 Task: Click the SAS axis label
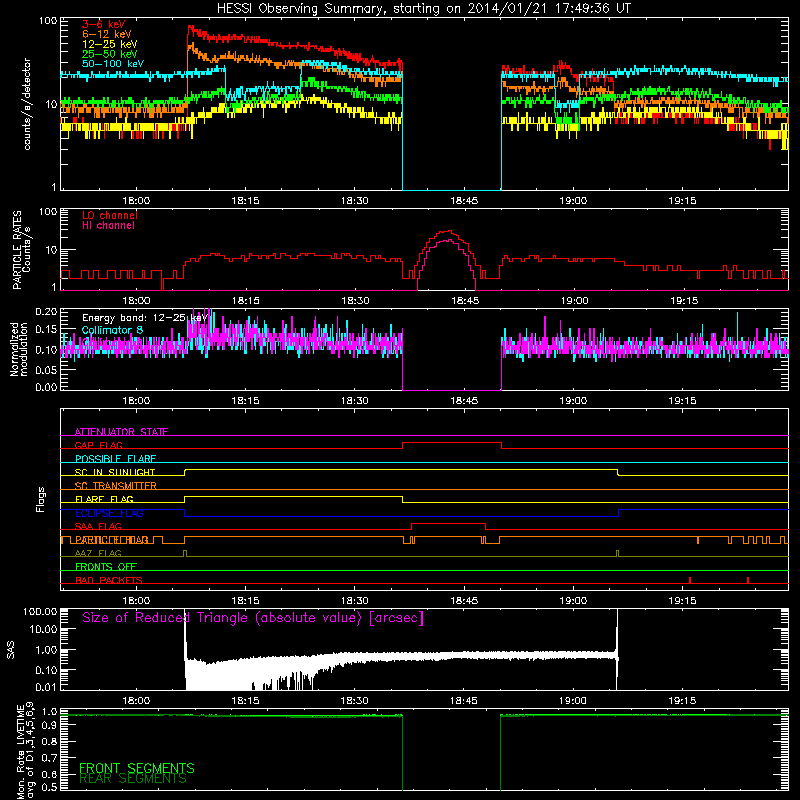coord(10,649)
